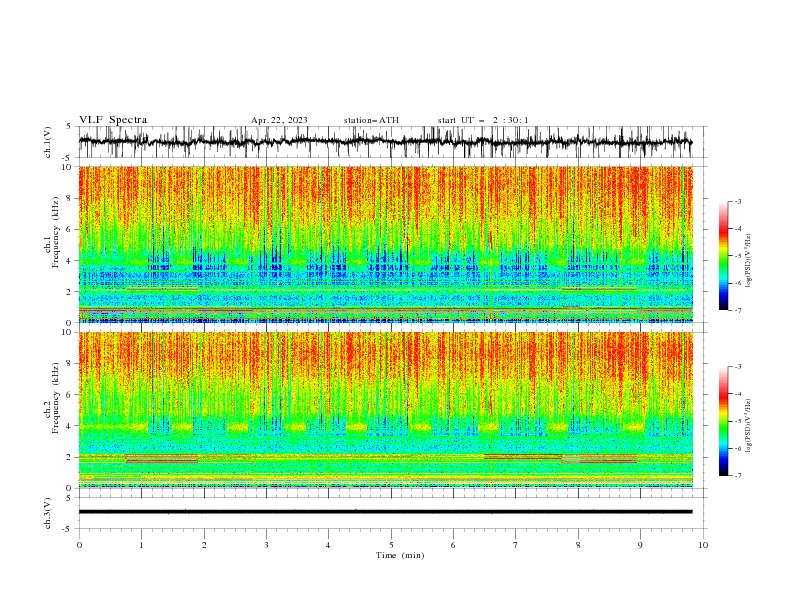Click the date "Apr. 22, 2023"

[x=279, y=120]
